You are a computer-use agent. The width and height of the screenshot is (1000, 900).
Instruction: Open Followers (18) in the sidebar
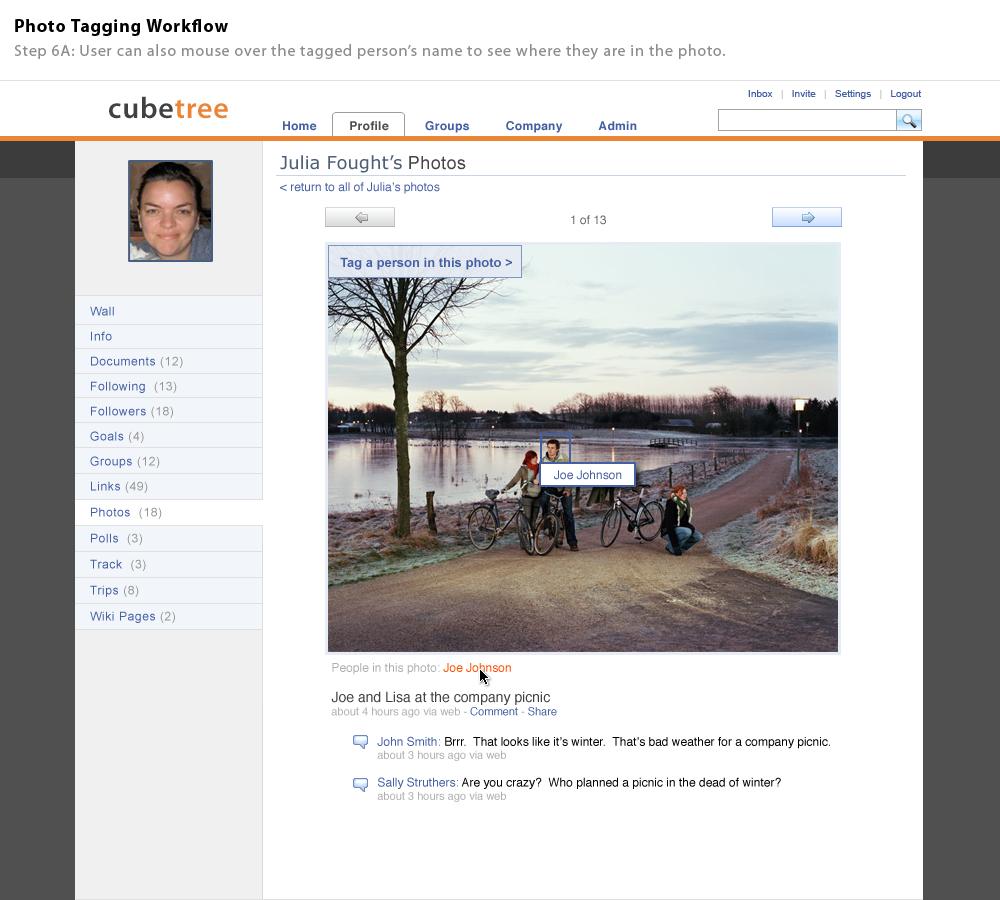[168, 411]
